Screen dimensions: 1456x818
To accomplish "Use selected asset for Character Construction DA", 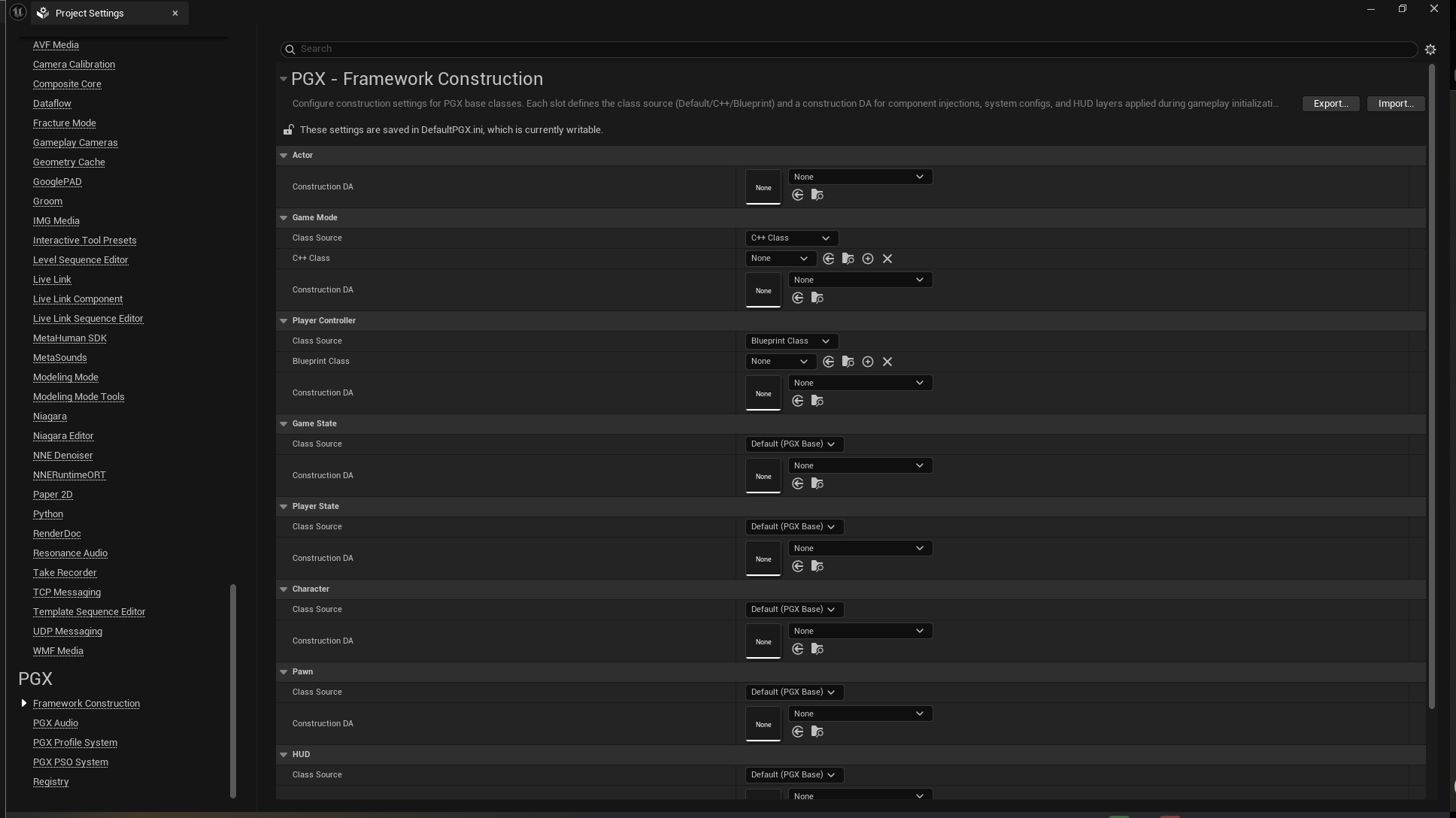I will tap(798, 650).
